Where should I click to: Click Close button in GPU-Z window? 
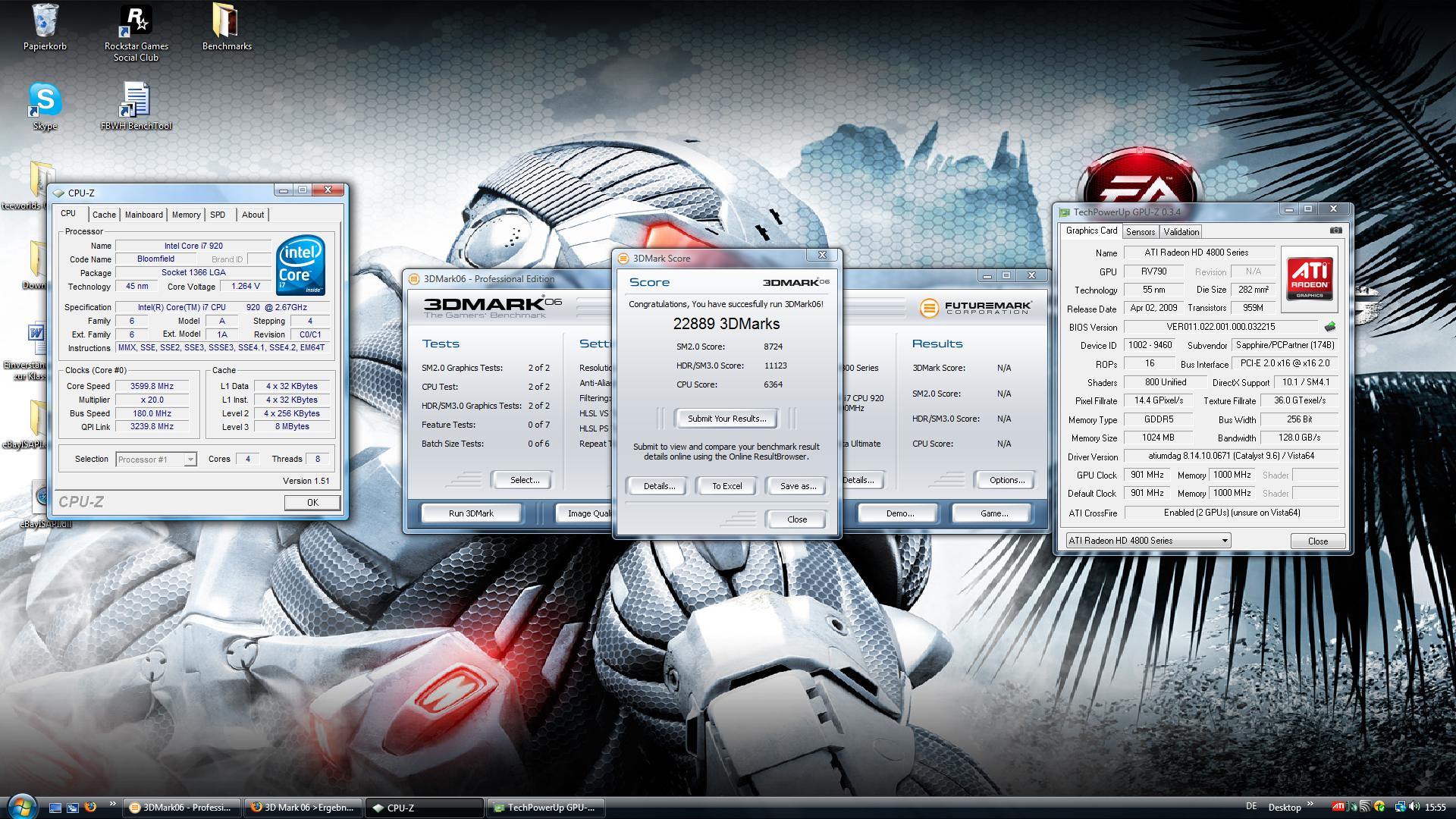tap(1318, 541)
